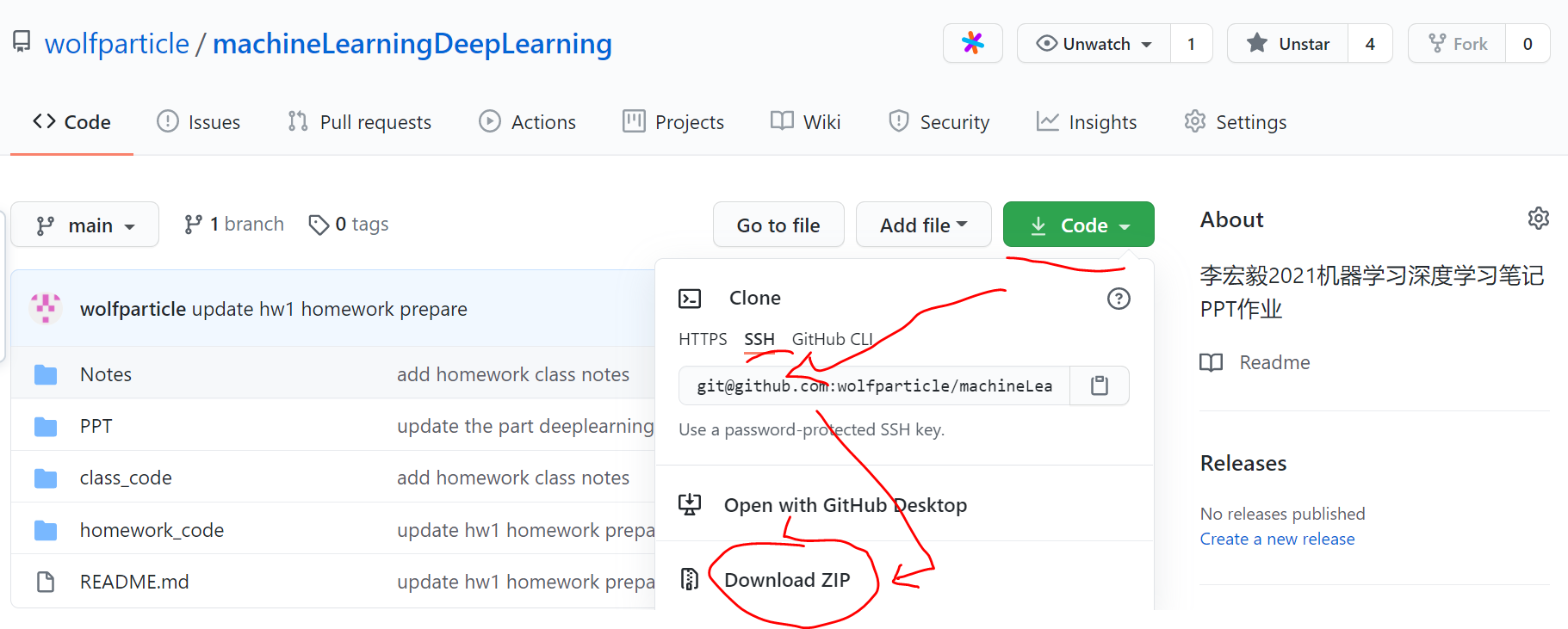The height and width of the screenshot is (629, 1568).
Task: Click the terminal icon beside Clone
Action: pos(690,299)
